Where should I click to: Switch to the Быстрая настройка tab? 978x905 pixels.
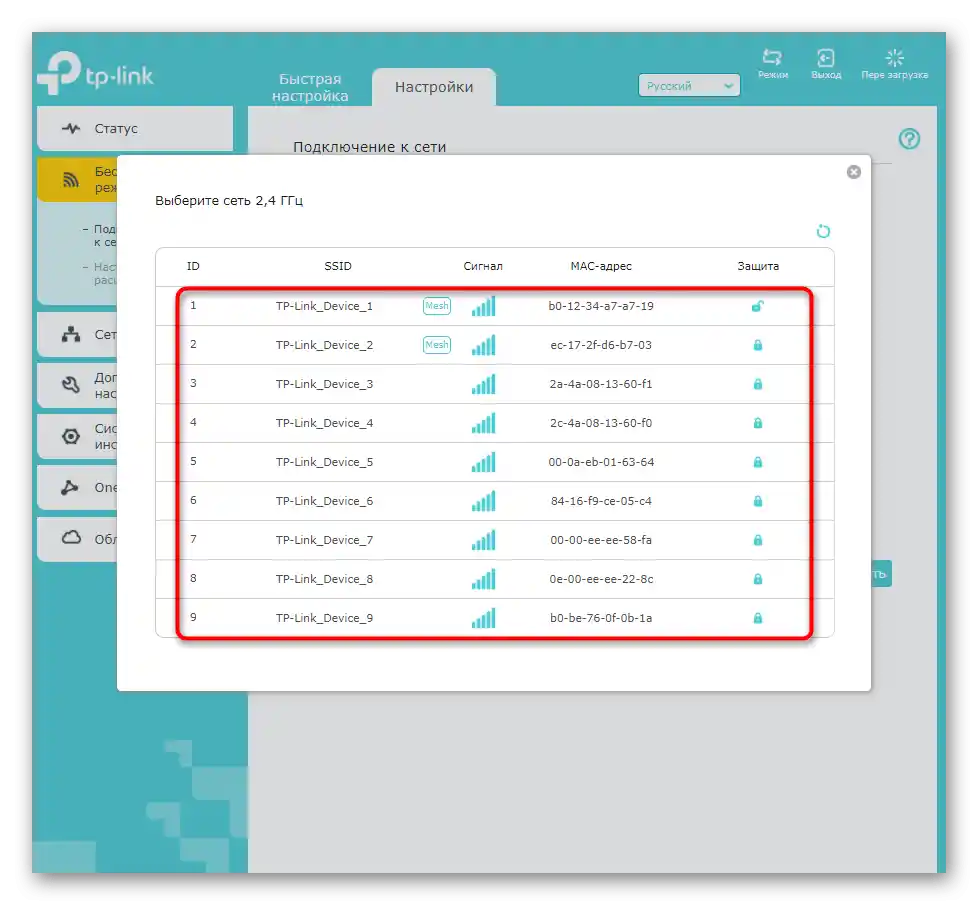[310, 87]
